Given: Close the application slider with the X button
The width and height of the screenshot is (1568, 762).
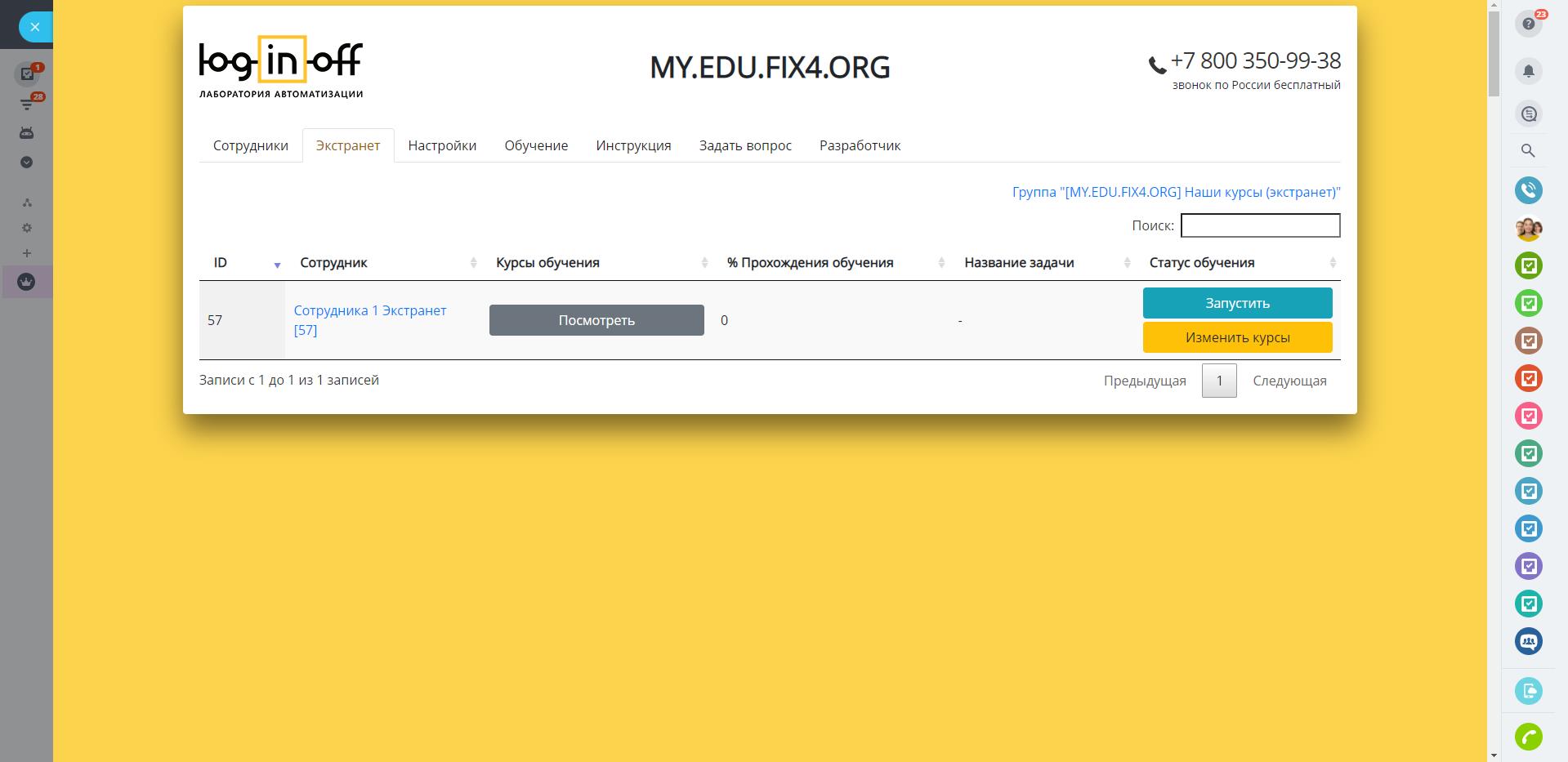Looking at the screenshot, I should coord(34,27).
